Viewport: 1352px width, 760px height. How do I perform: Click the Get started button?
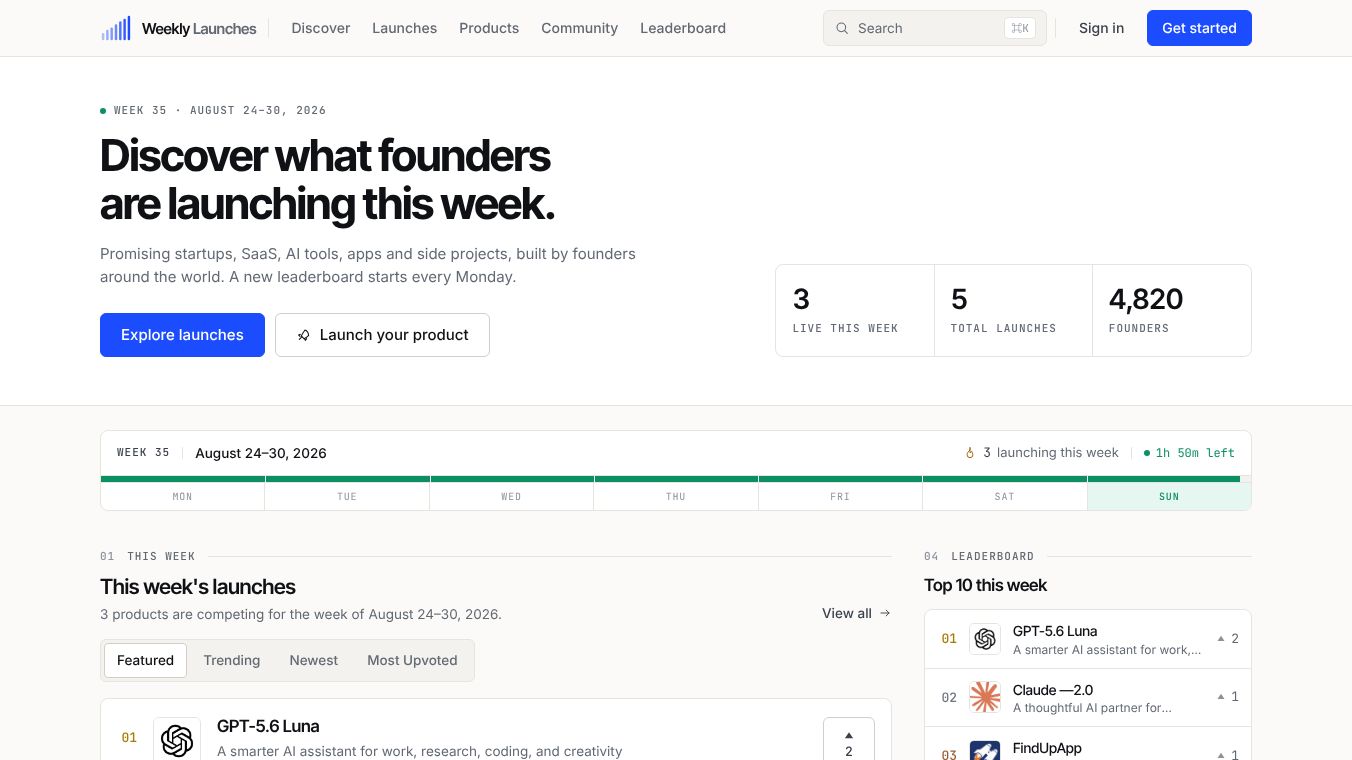1199,28
